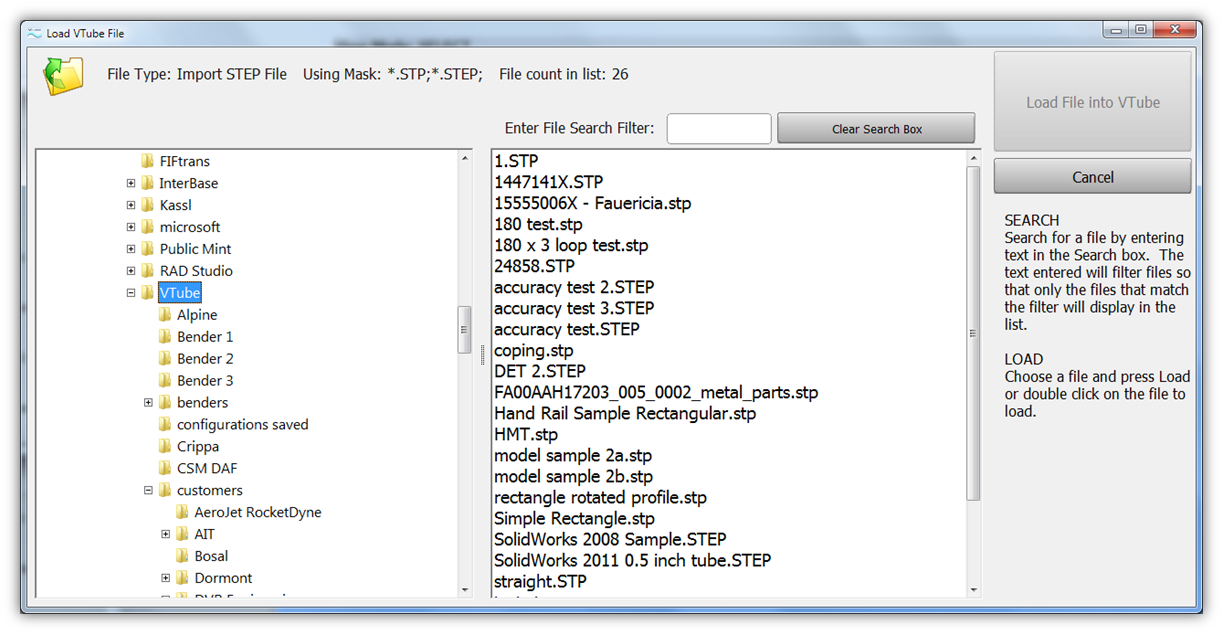This screenshot has width=1223, height=634.
Task: Expand the benders folder node
Action: click(148, 403)
